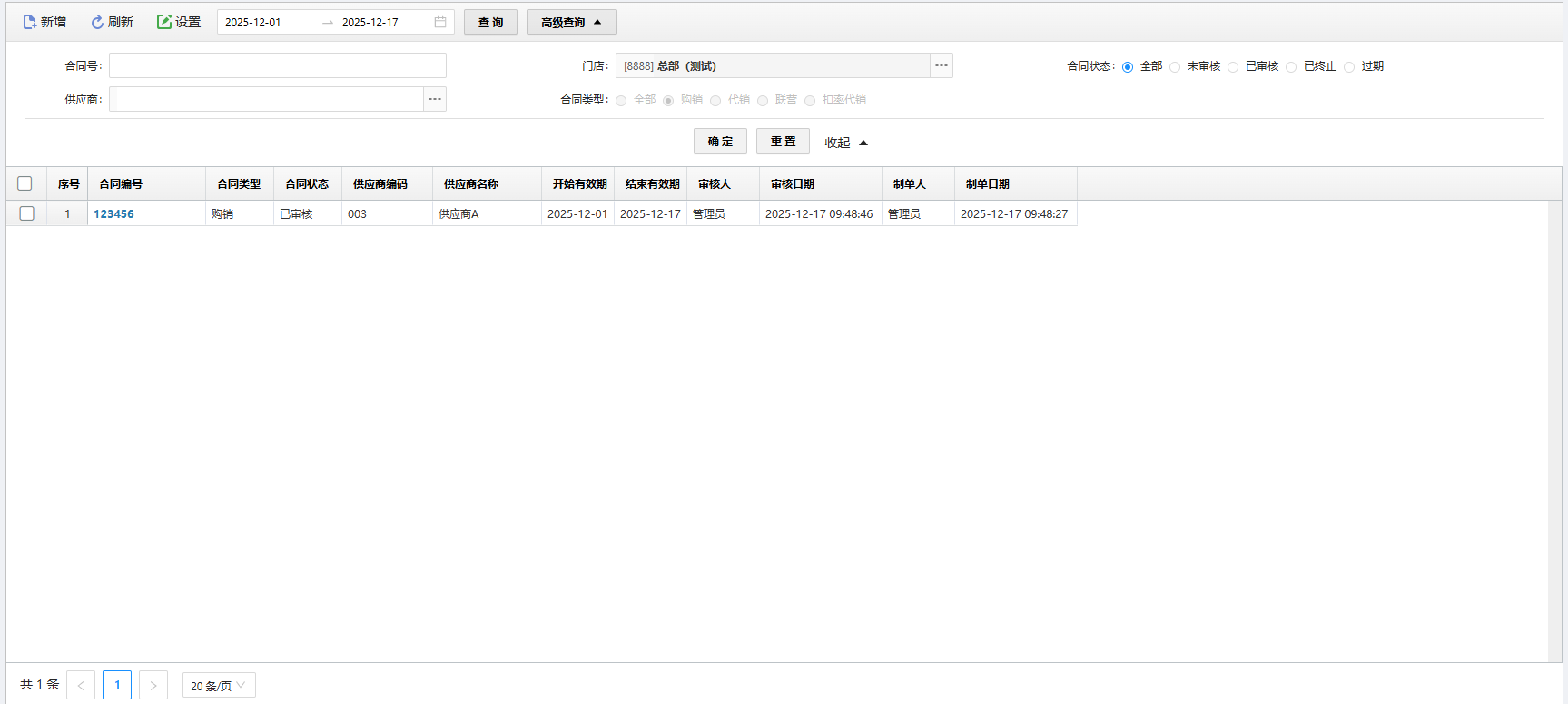
Task: Click 收起 to collapse the filters
Action: click(x=845, y=143)
